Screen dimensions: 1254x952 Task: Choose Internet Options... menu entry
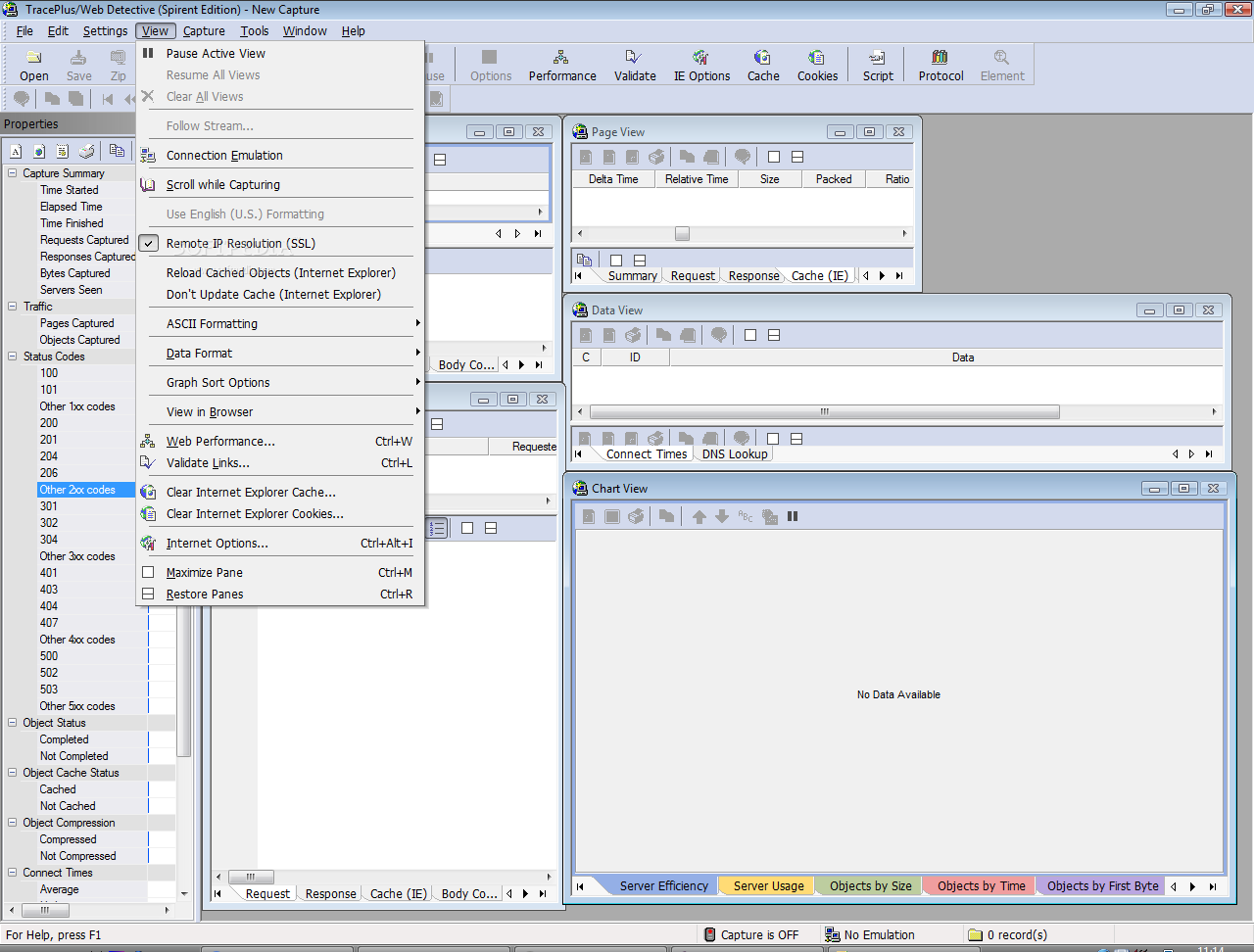(280, 543)
